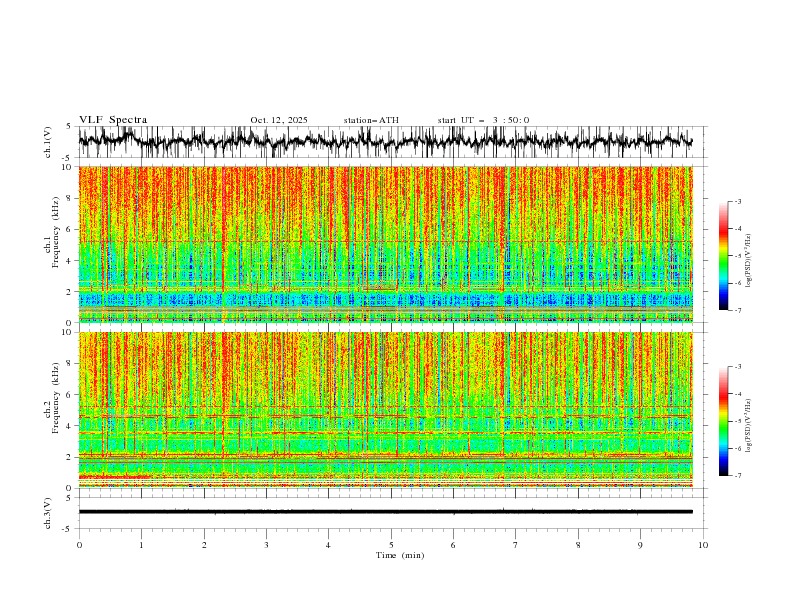Click the "VLF Spectra" title text
Image resolution: width=792 pixels, height=612 pixels.
point(113,120)
